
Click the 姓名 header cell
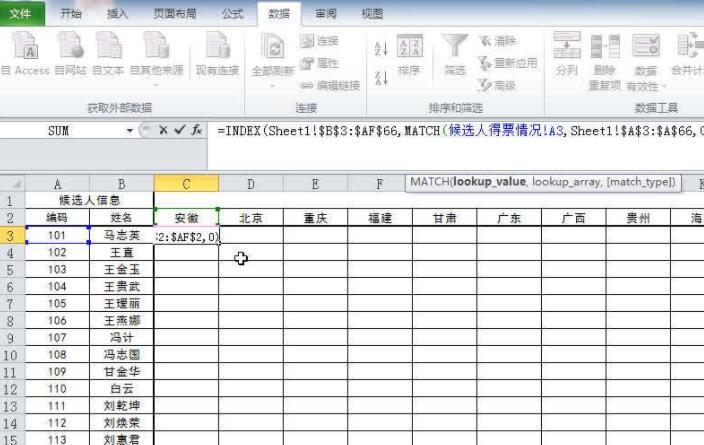[x=121, y=218]
